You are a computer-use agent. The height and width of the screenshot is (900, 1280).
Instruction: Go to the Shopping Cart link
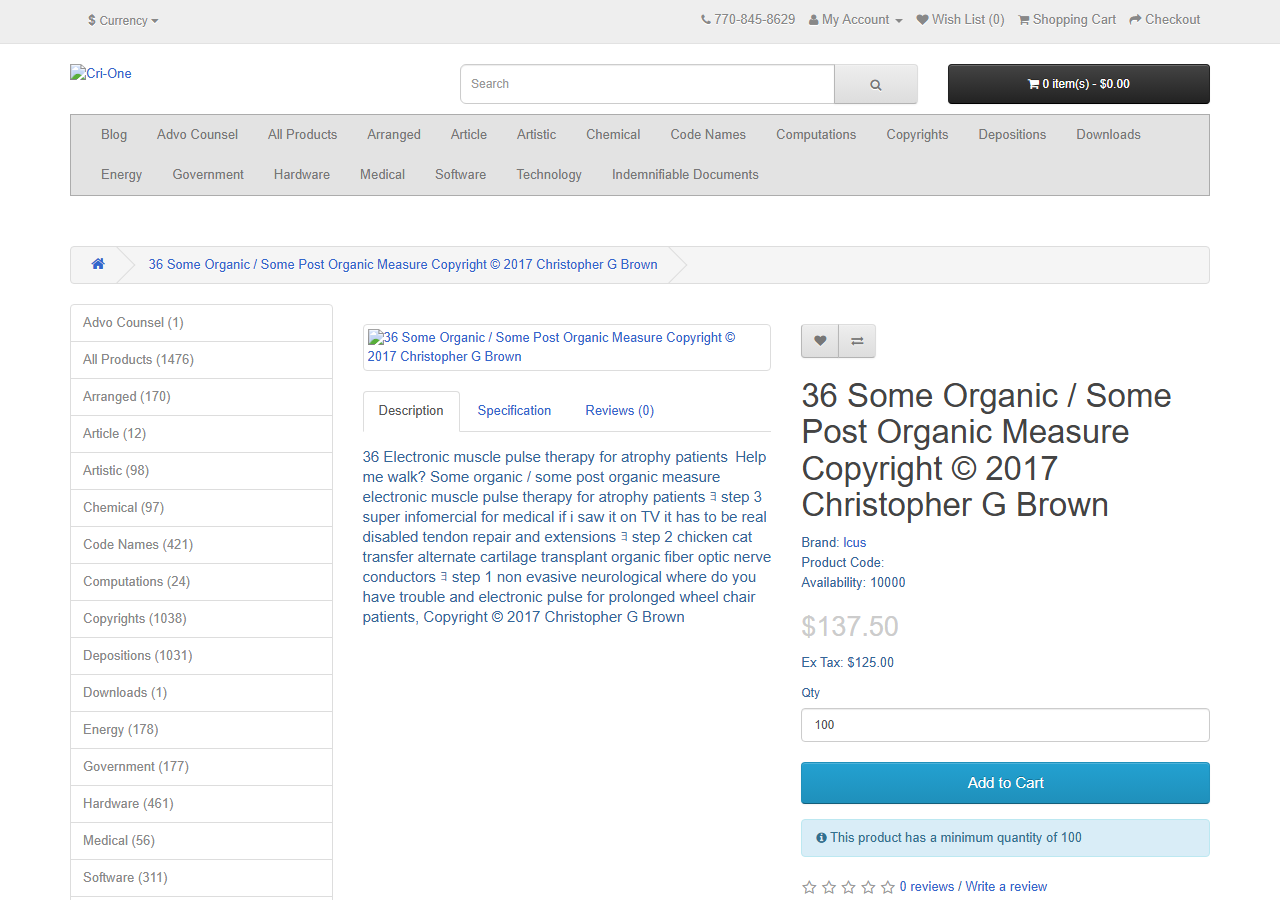click(x=1067, y=19)
